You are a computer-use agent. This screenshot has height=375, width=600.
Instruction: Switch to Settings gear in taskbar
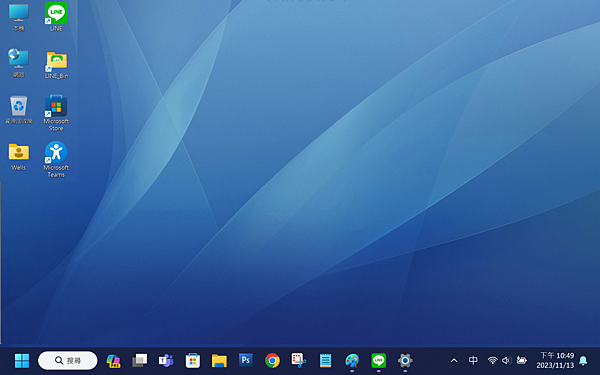(x=405, y=360)
